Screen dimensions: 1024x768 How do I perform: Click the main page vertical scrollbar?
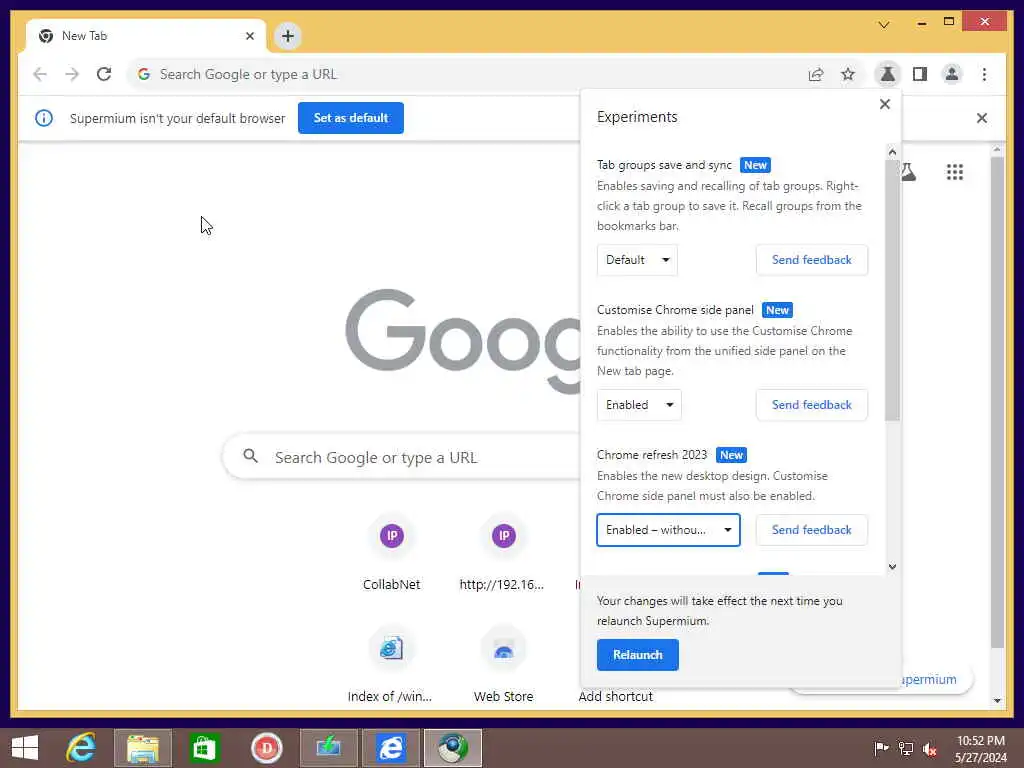(x=997, y=402)
